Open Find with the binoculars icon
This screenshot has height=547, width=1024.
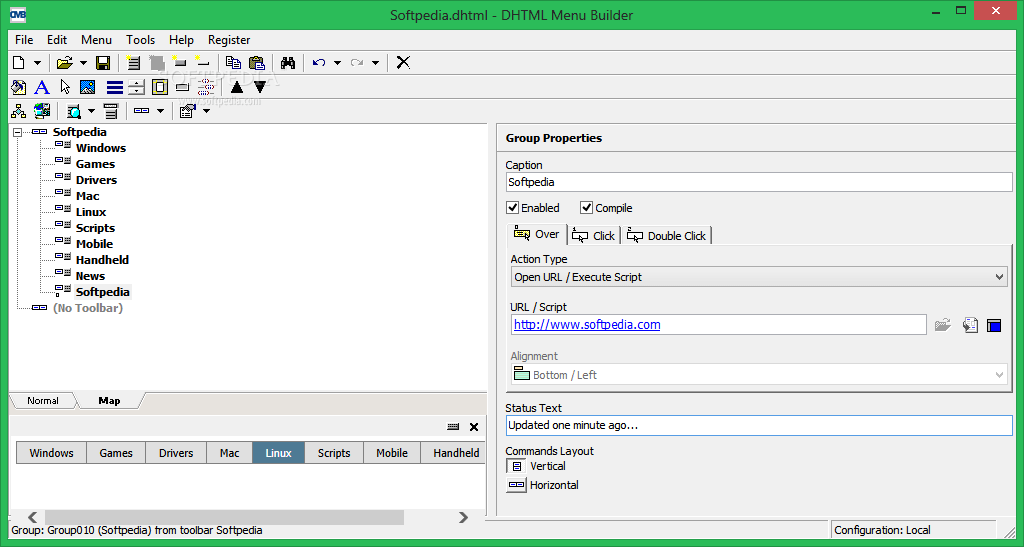(288, 63)
